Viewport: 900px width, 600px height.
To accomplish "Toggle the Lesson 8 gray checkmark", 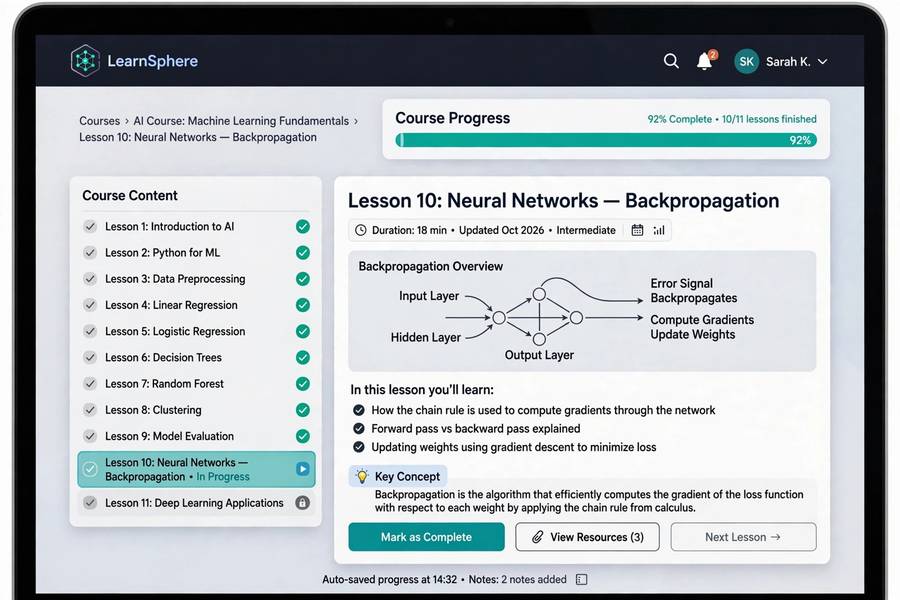I will click(90, 410).
